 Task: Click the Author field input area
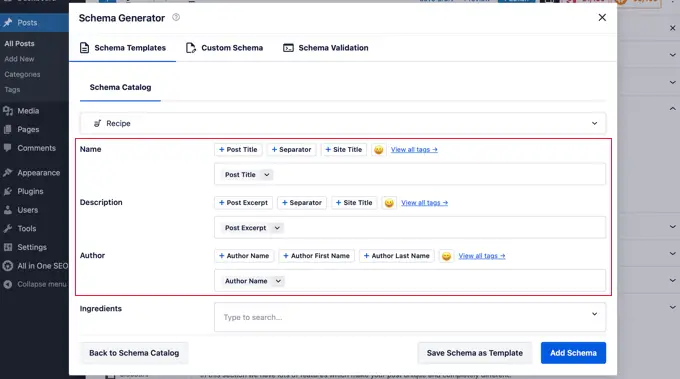pos(410,281)
